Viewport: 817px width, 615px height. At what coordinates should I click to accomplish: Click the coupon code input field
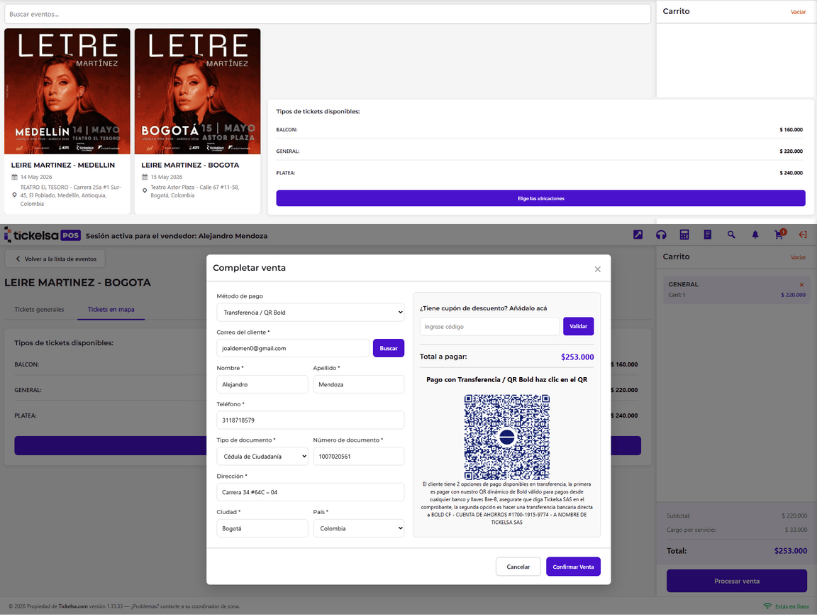489,326
